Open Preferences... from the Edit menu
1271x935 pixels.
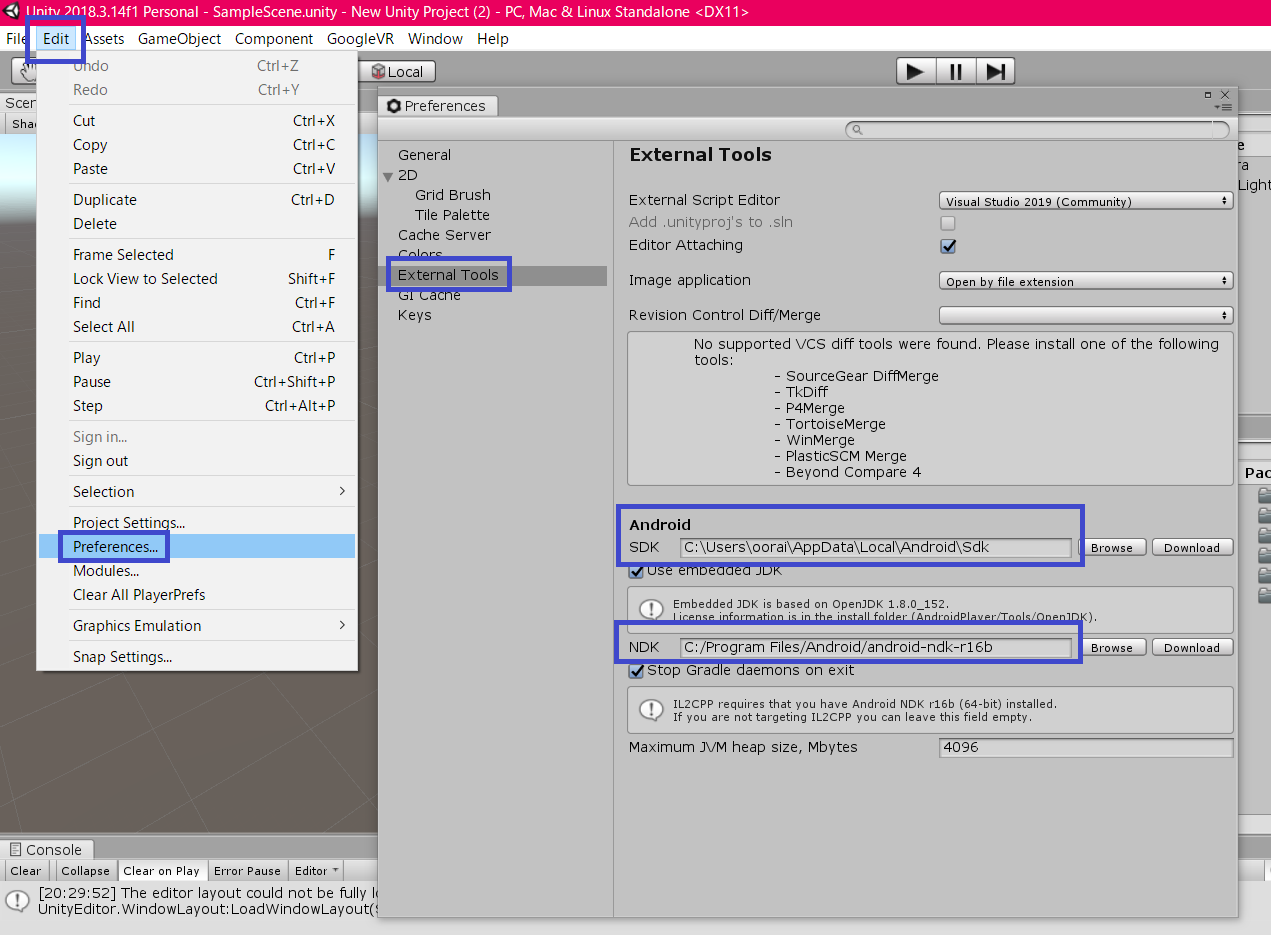[x=197, y=547]
